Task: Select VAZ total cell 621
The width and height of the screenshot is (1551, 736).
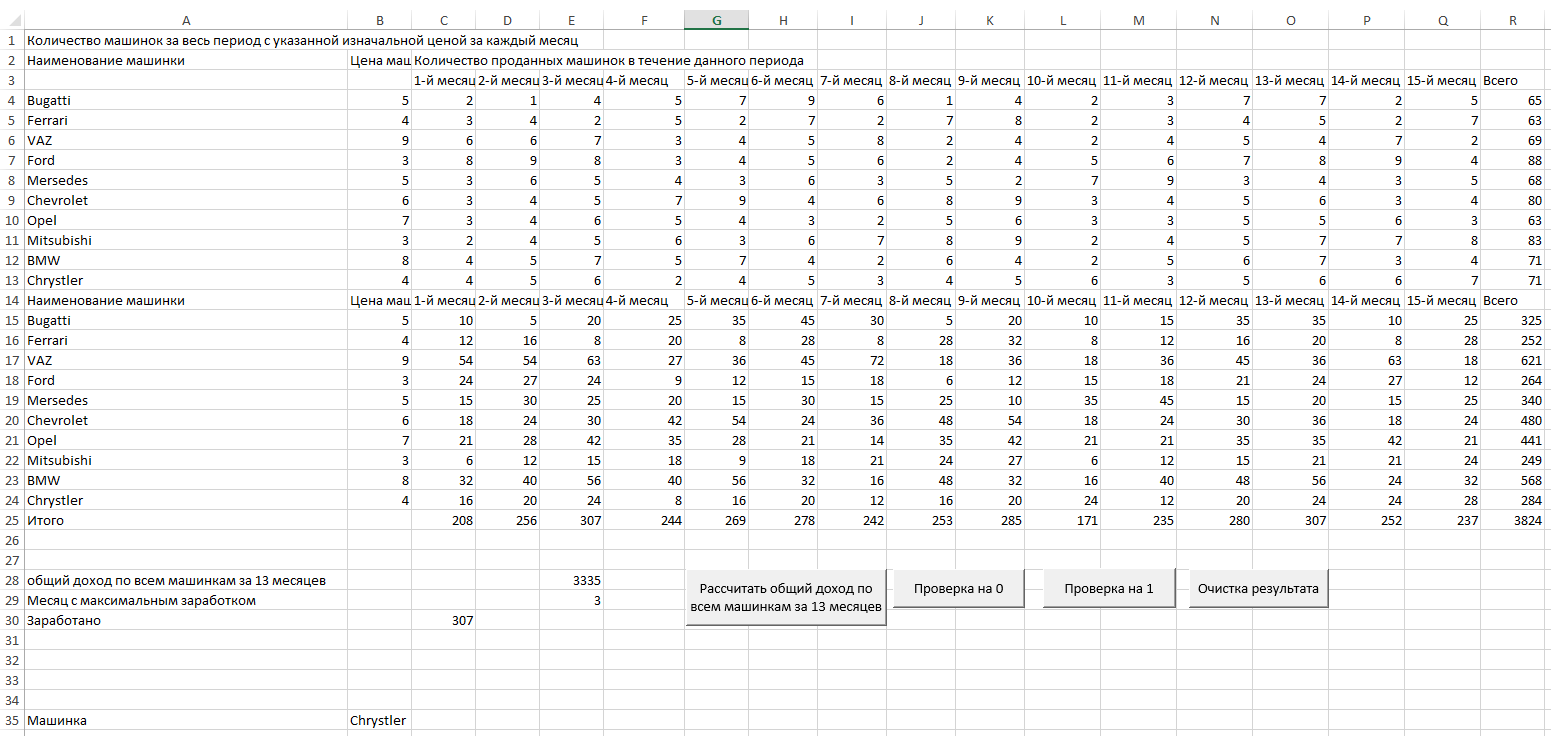Action: pyautogui.click(x=1515, y=360)
